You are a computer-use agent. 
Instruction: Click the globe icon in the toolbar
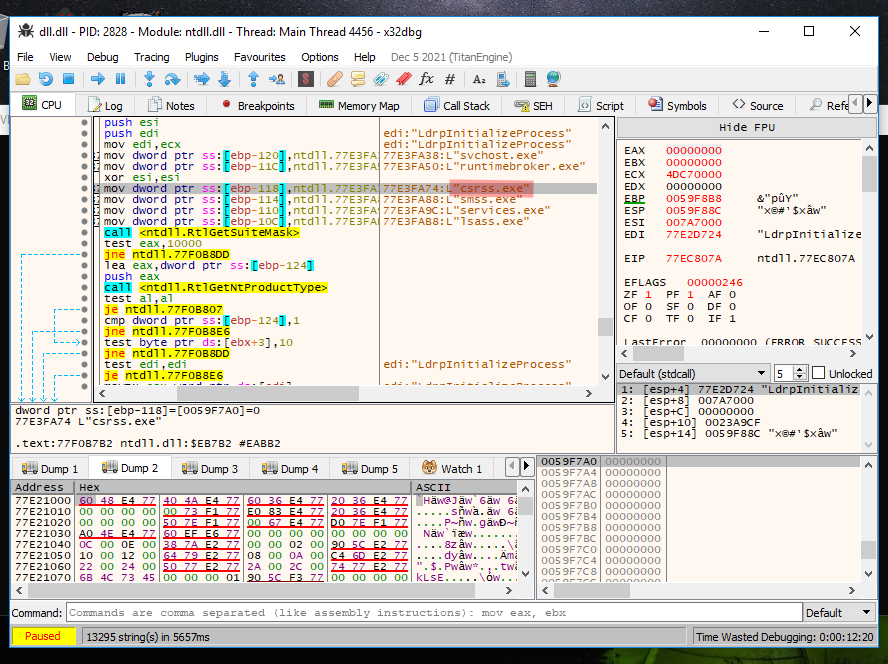point(553,79)
